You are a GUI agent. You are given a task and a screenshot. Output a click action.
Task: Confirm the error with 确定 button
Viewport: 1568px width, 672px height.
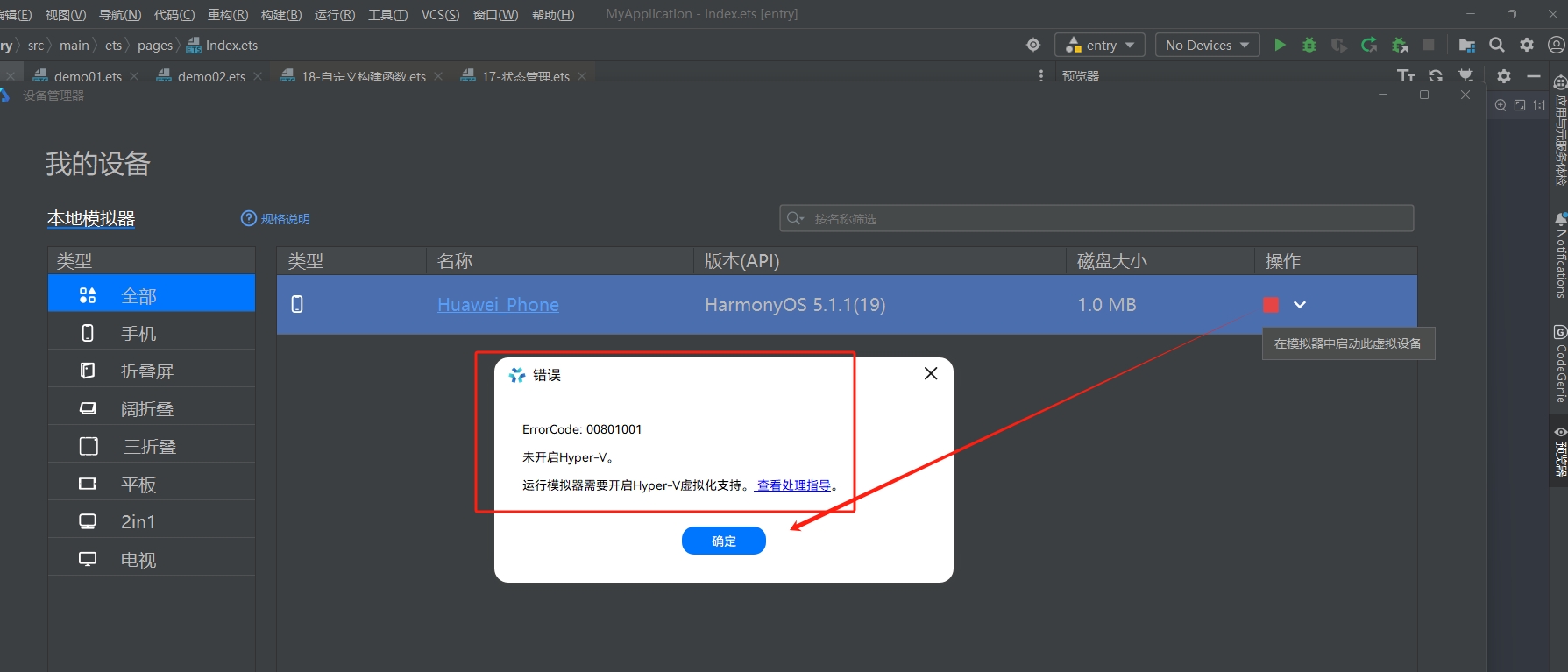pyautogui.click(x=724, y=541)
